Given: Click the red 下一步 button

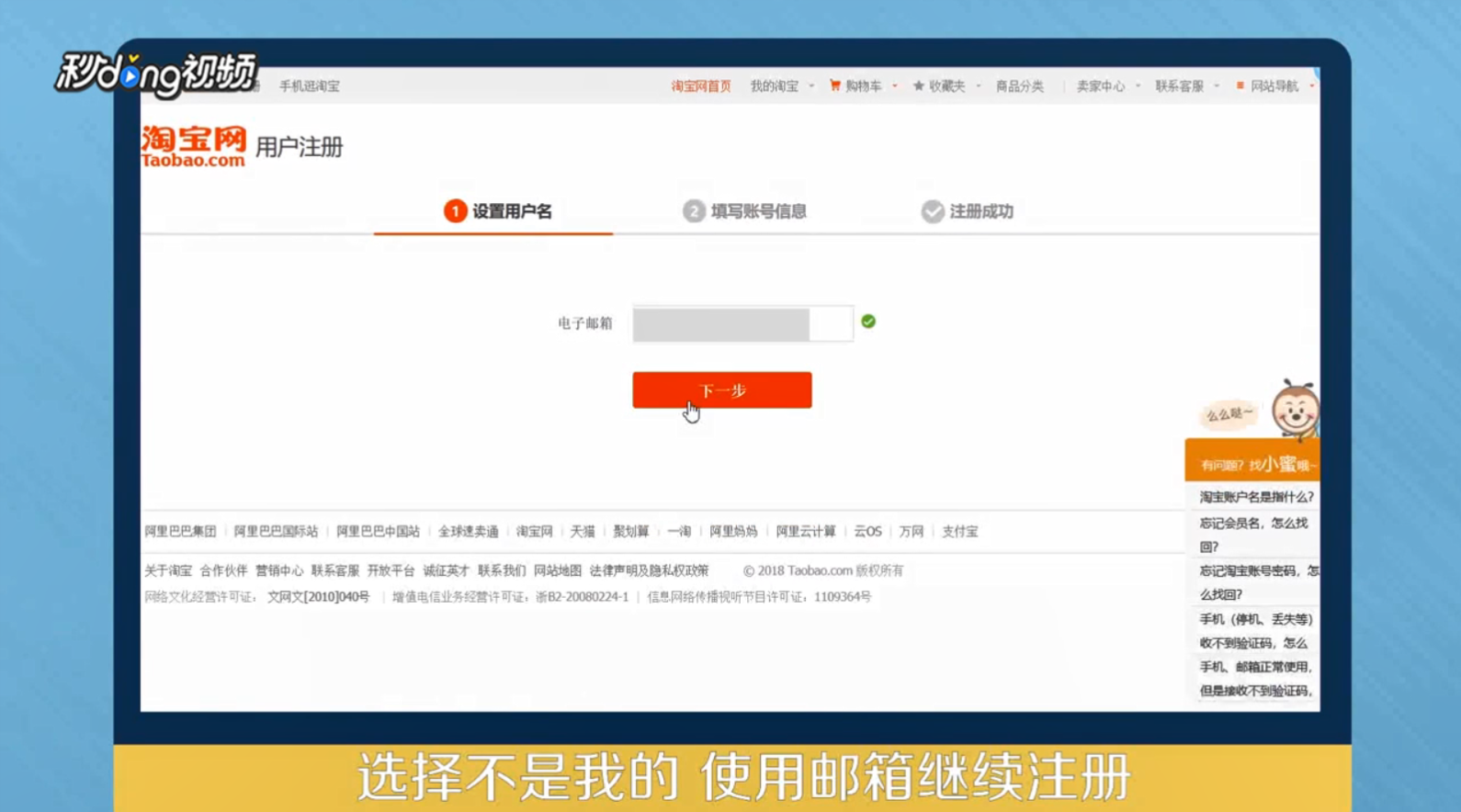Looking at the screenshot, I should coord(722,390).
